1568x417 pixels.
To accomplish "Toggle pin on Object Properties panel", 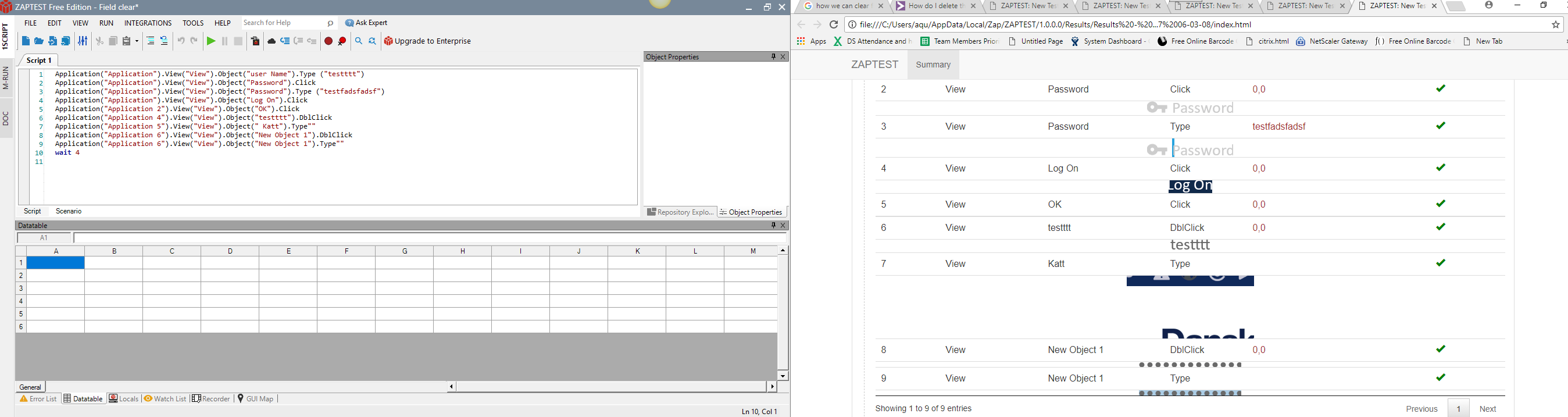I will (773, 56).
